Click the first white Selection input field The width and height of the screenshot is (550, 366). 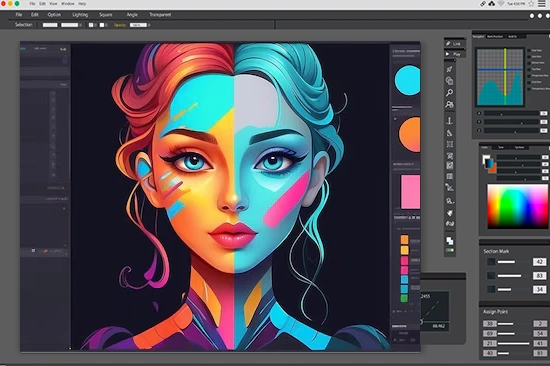(50, 25)
